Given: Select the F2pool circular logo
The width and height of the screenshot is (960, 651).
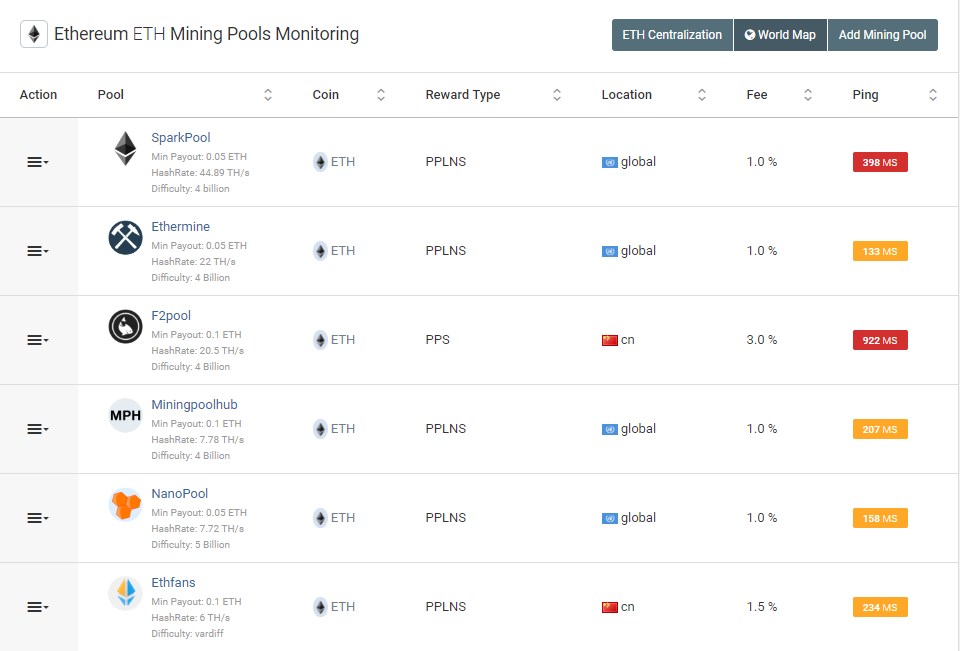Looking at the screenshot, I should pyautogui.click(x=124, y=326).
